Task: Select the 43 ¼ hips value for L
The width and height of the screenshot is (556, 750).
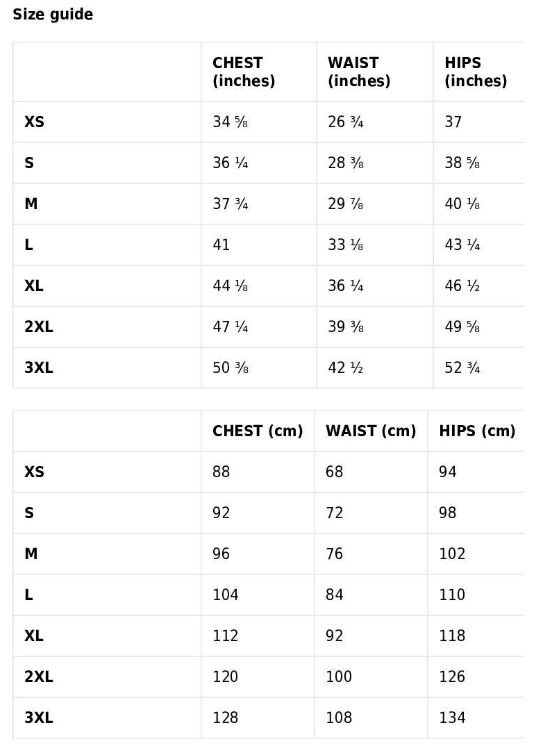Action: (462, 245)
